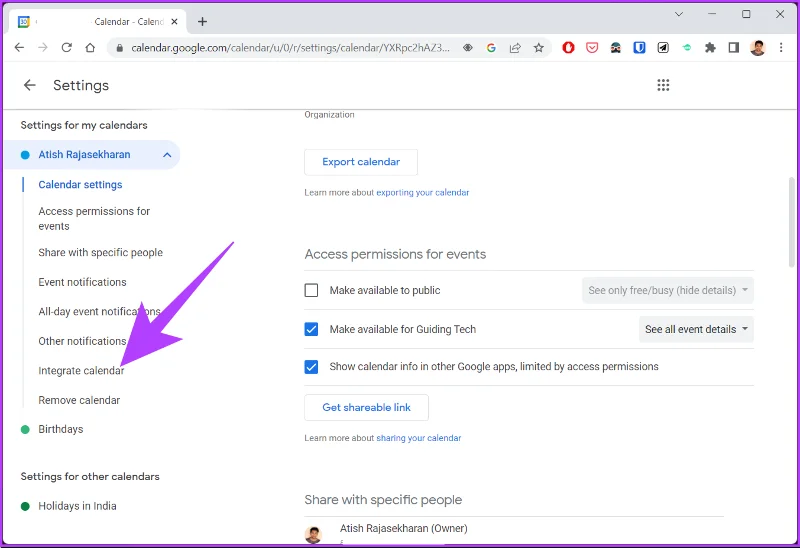Open All-day event notifications section

tap(99, 311)
